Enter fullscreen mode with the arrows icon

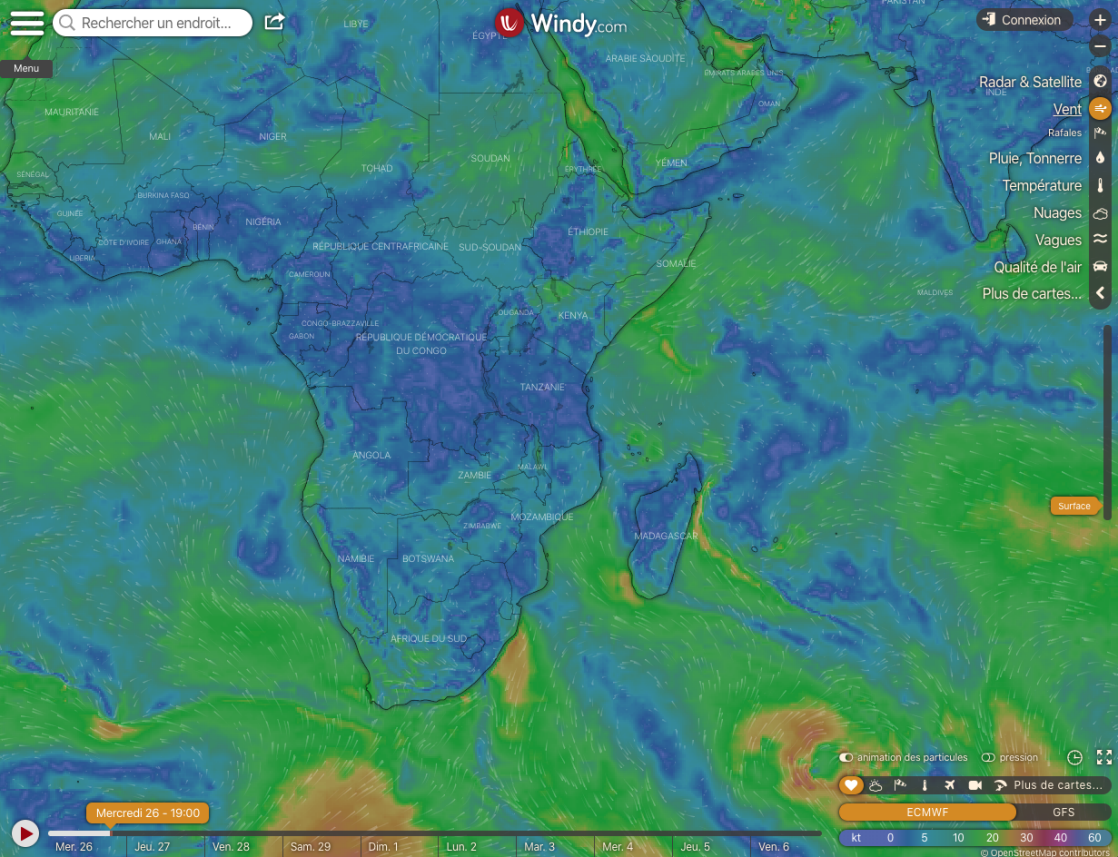[1104, 758]
